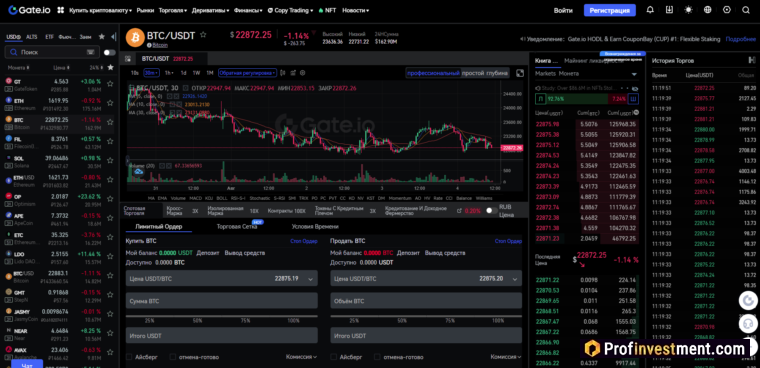Enable Айсберг checkbox in sell form
This screenshot has height=368, width=760.
click(333, 357)
